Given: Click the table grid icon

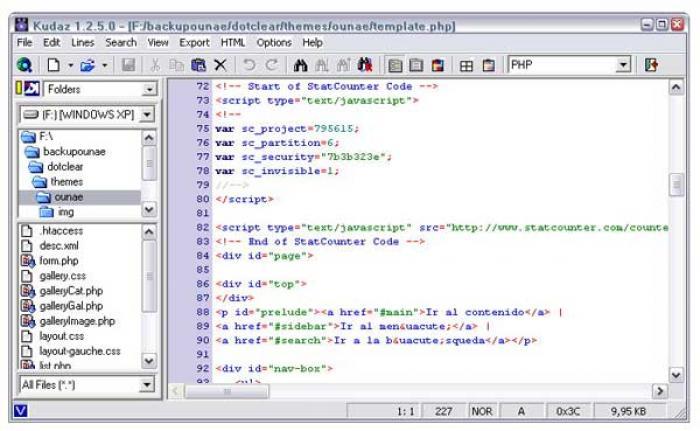Looking at the screenshot, I should coord(467,66).
